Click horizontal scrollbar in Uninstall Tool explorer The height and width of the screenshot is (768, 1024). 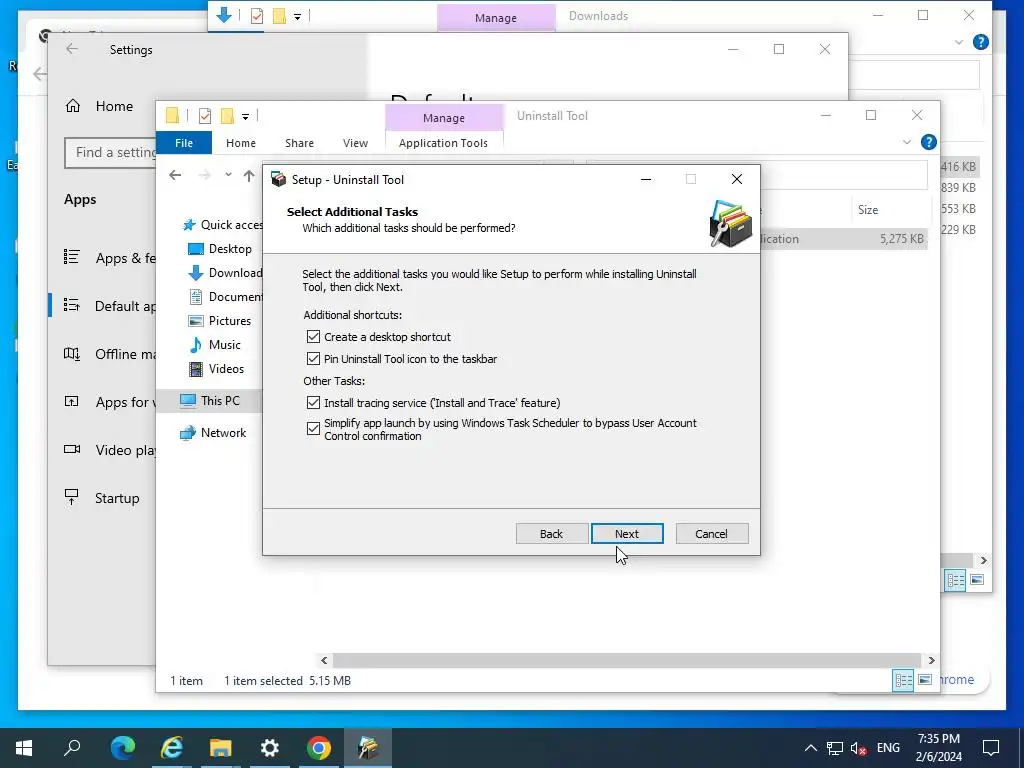[x=627, y=660]
